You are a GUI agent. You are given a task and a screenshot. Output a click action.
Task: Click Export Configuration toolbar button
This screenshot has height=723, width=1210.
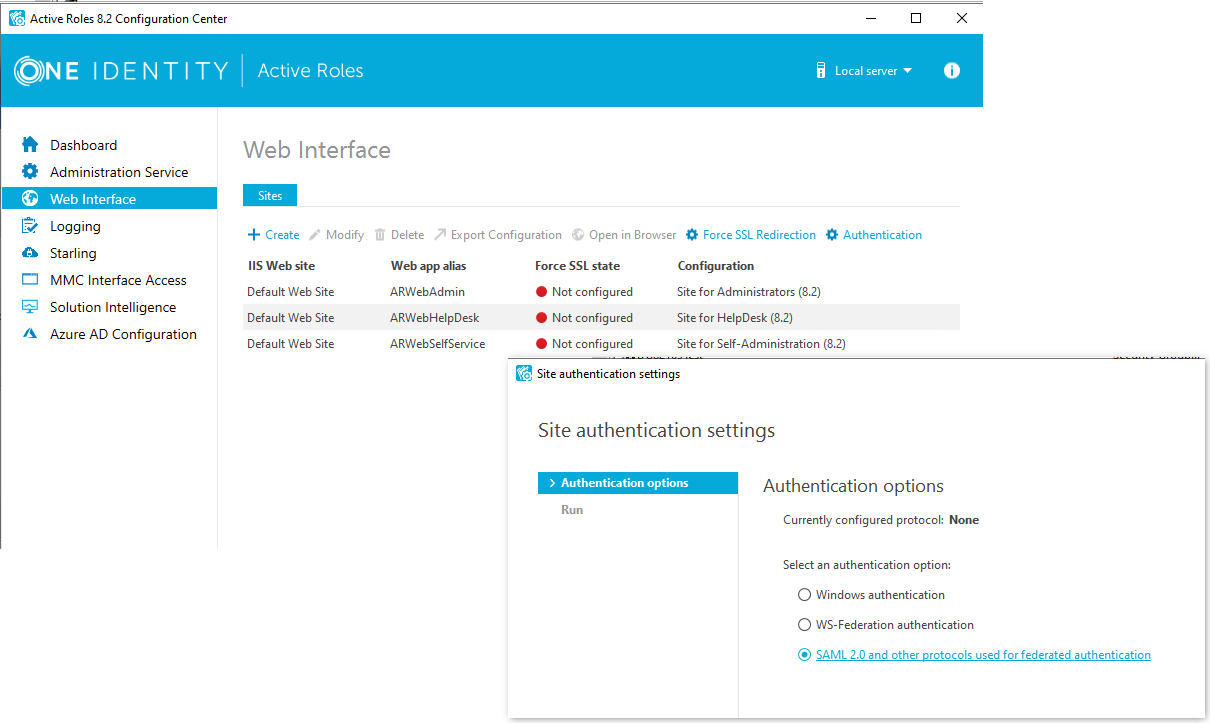point(498,235)
